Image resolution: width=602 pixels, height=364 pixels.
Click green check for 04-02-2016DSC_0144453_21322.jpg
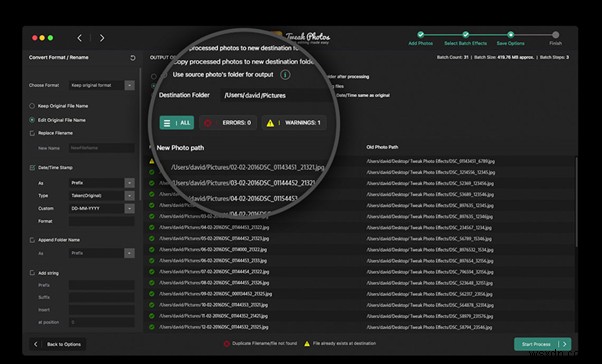152,227
